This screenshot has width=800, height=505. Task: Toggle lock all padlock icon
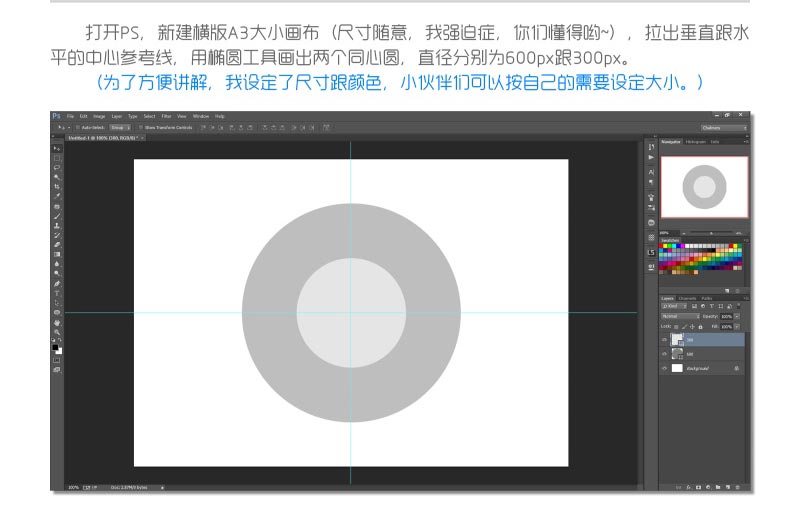point(701,326)
